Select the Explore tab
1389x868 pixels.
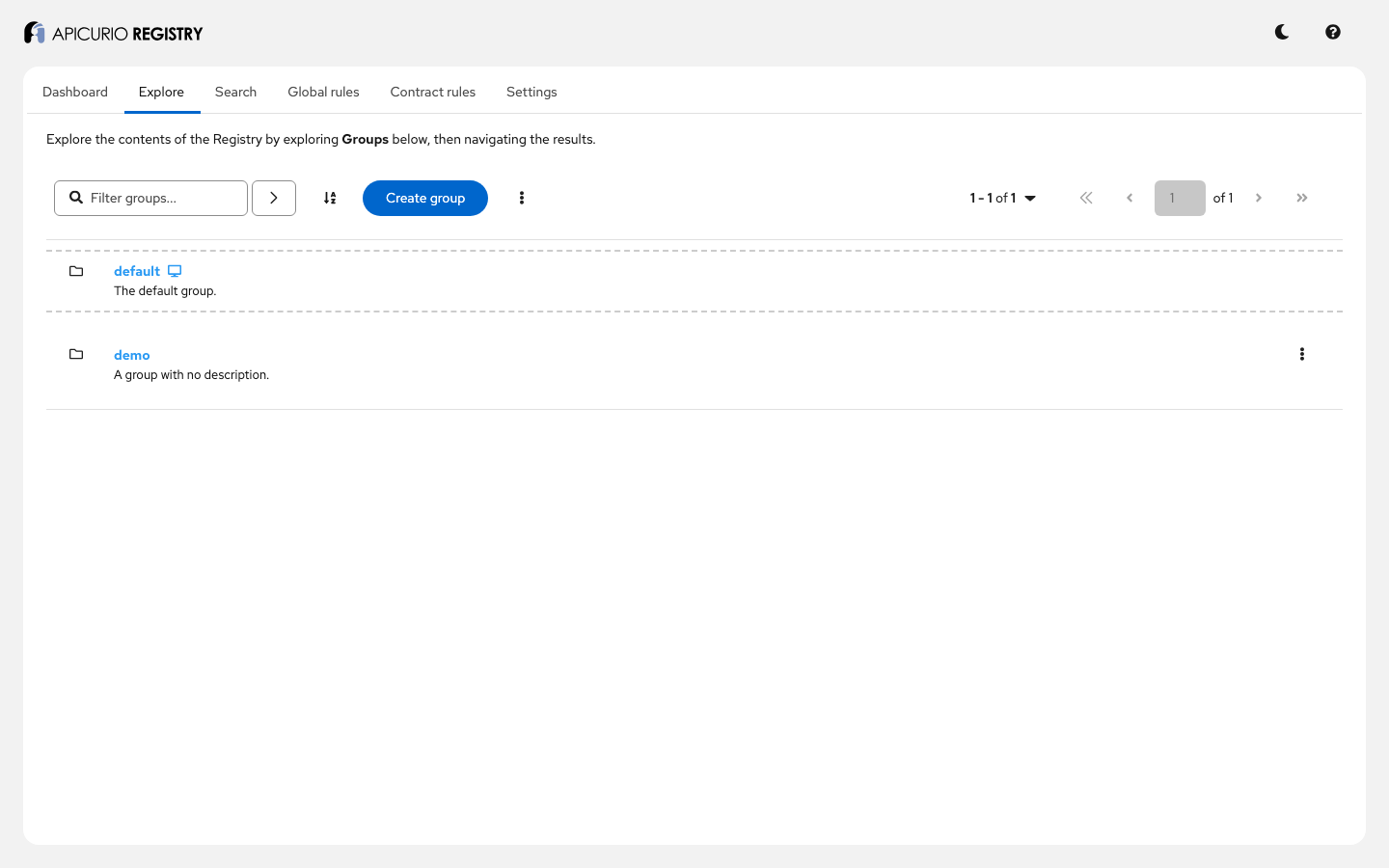pos(161,92)
